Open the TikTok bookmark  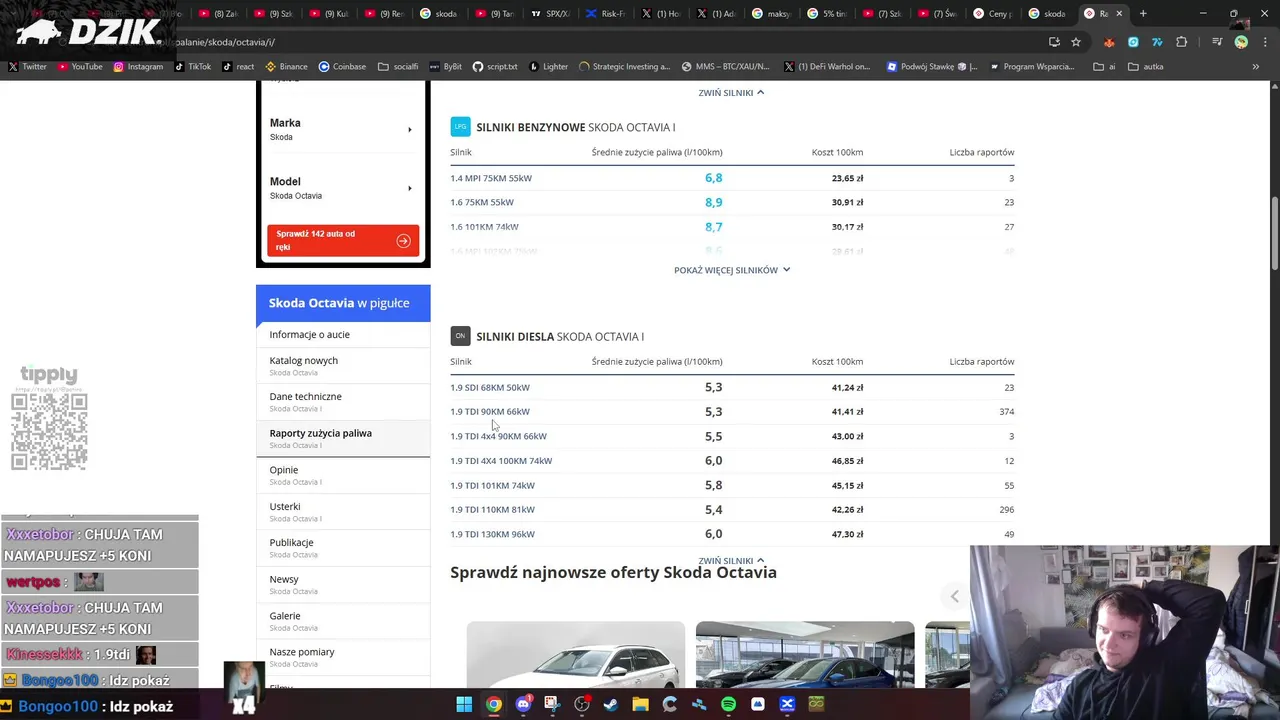[193, 67]
